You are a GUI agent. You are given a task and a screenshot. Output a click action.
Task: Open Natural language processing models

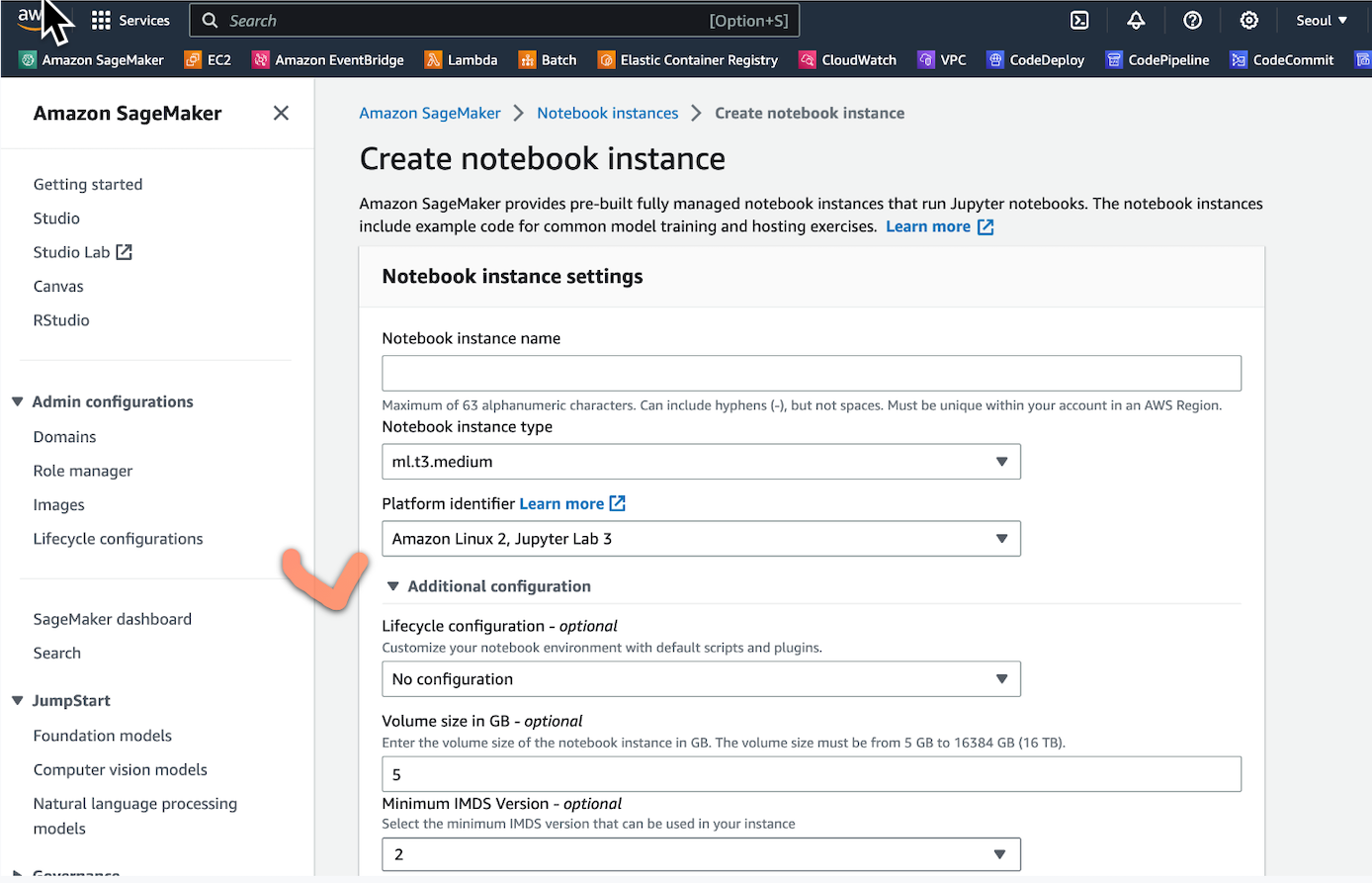135,817
